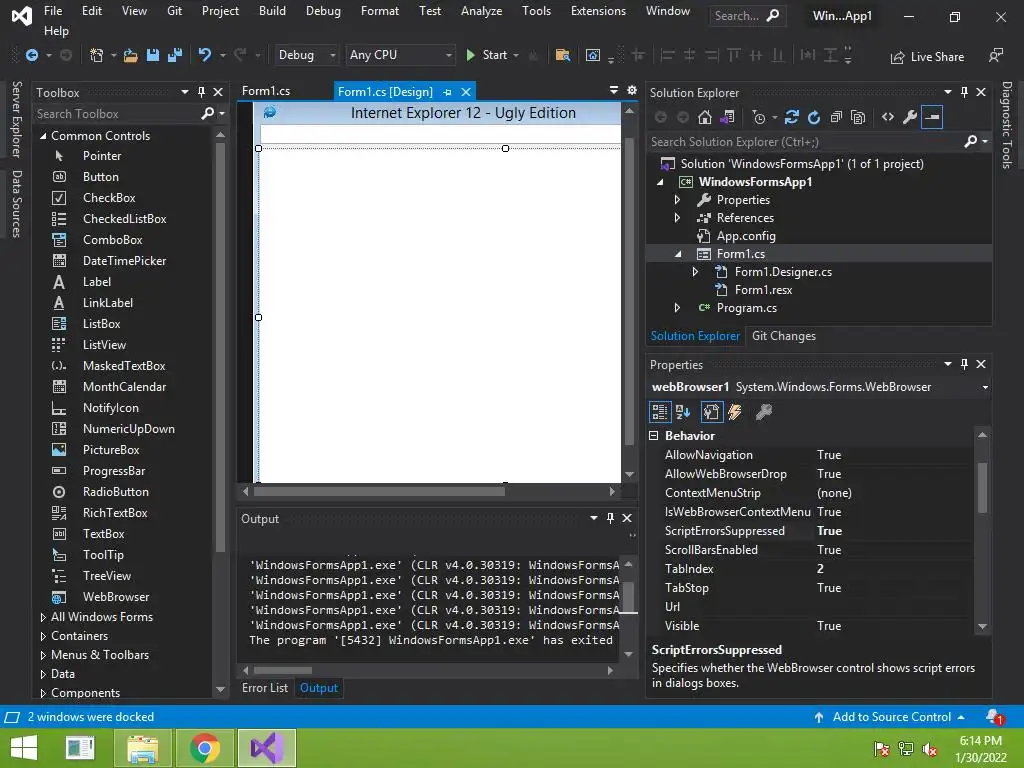Screen dimensions: 1024x768
Task: Open the Server Explorer side tab
Action: [16, 120]
